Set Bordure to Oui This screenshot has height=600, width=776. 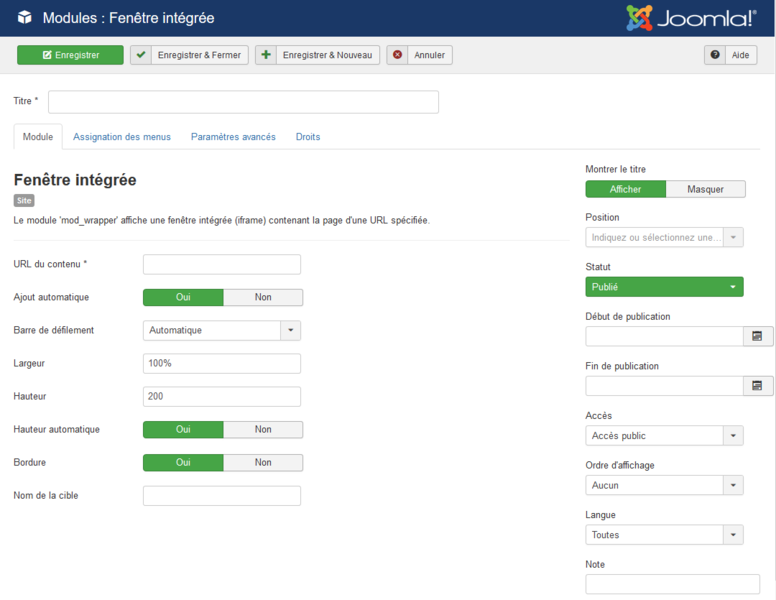tap(183, 462)
